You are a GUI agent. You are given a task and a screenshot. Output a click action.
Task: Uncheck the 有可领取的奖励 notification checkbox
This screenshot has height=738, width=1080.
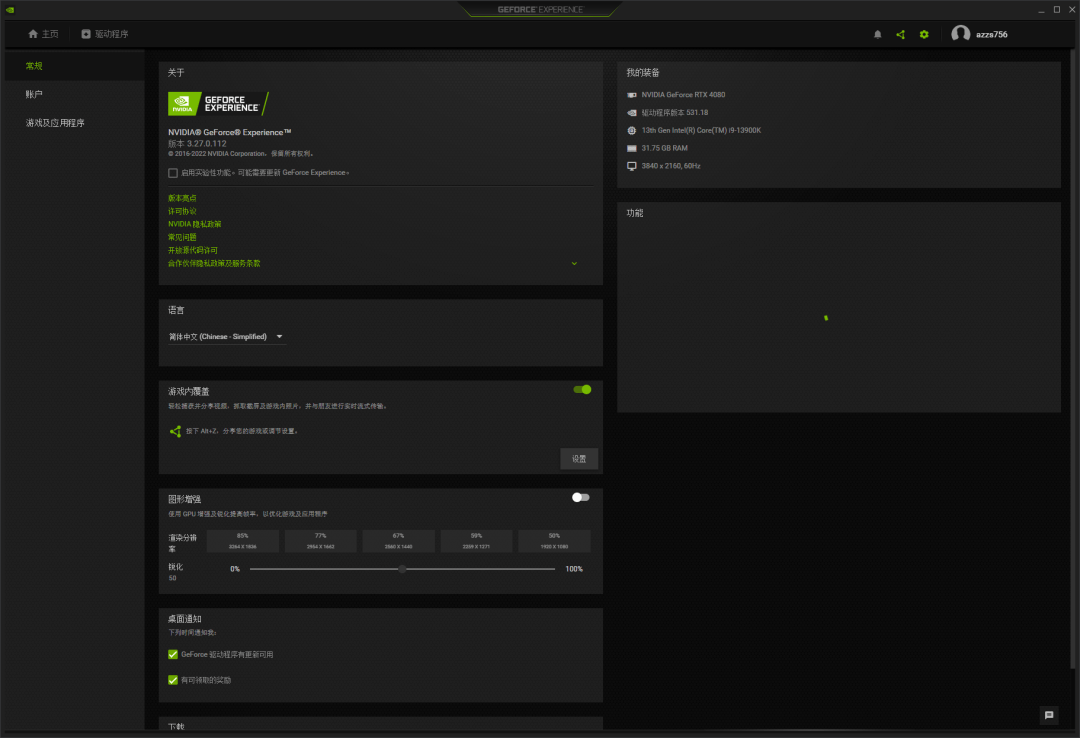pyautogui.click(x=173, y=680)
